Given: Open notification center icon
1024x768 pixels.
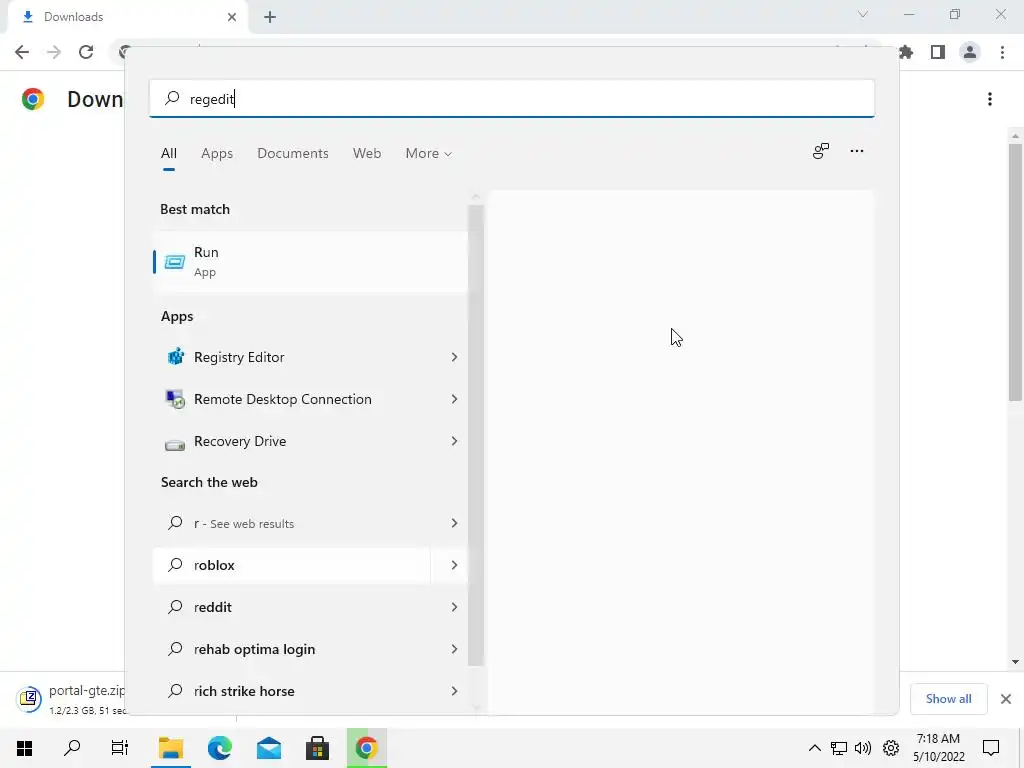Looking at the screenshot, I should 991,748.
